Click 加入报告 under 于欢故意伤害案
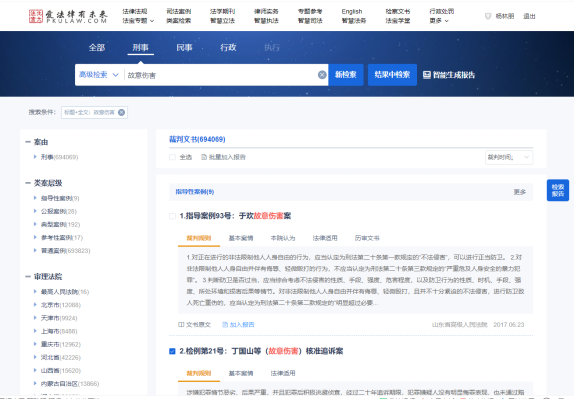Screen dimensions: 574x399 (x=238, y=325)
